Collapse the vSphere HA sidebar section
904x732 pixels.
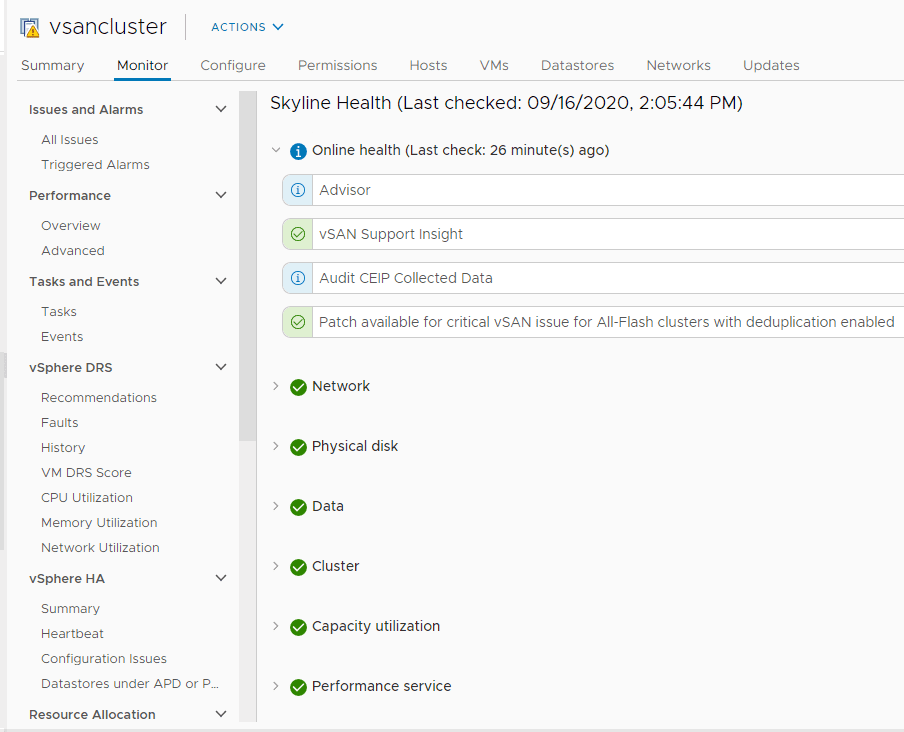[x=220, y=578]
